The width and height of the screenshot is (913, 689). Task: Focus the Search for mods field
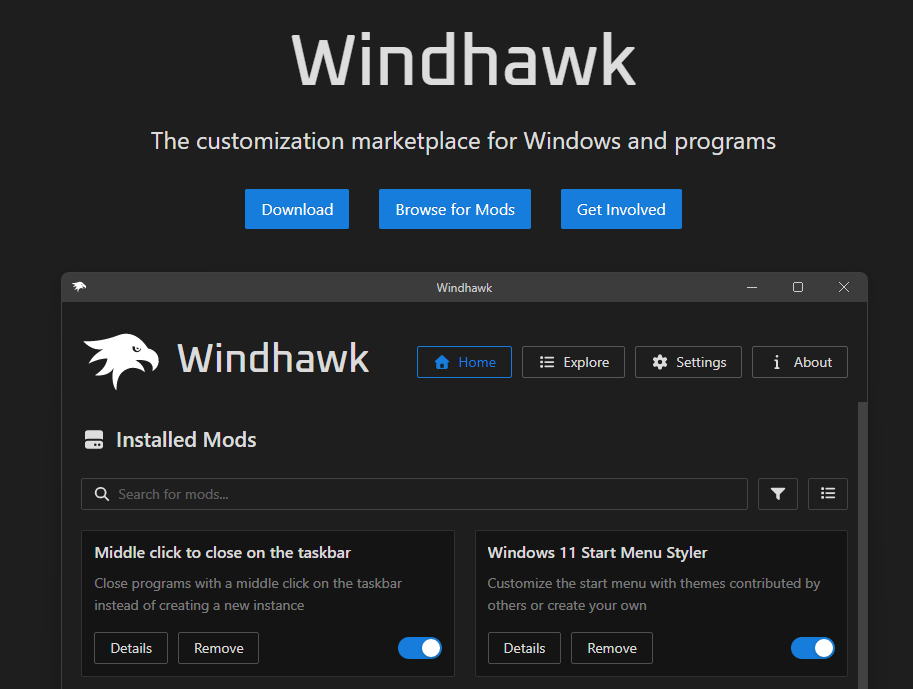[x=415, y=494]
